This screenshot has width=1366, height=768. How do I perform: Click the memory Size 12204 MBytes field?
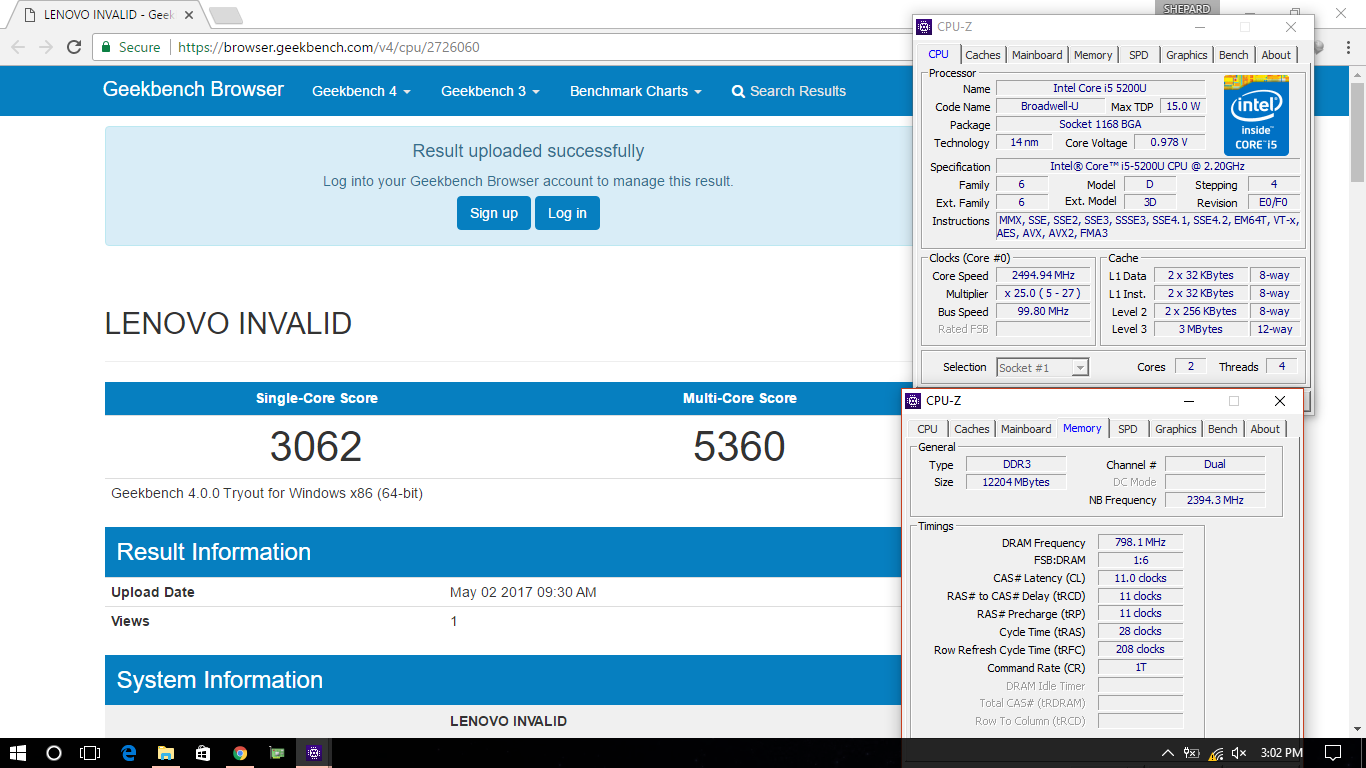click(x=1017, y=482)
